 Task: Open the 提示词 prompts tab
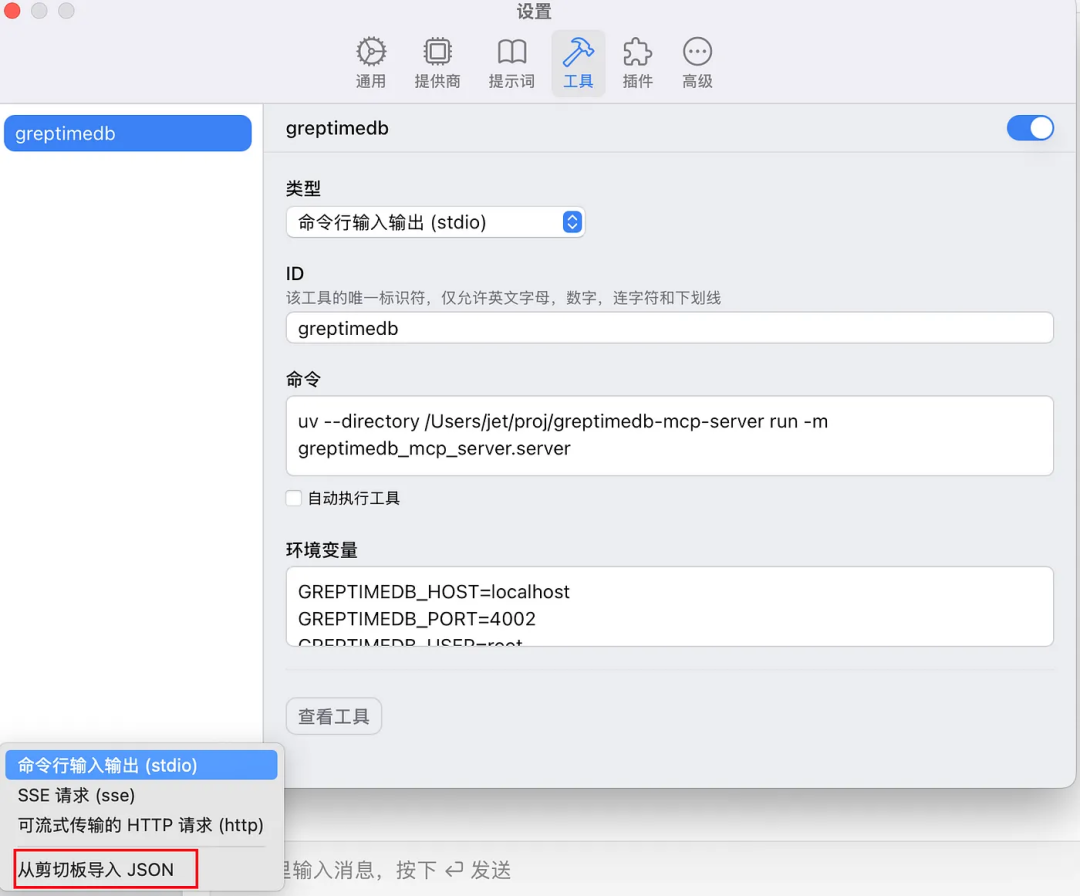[x=512, y=63]
